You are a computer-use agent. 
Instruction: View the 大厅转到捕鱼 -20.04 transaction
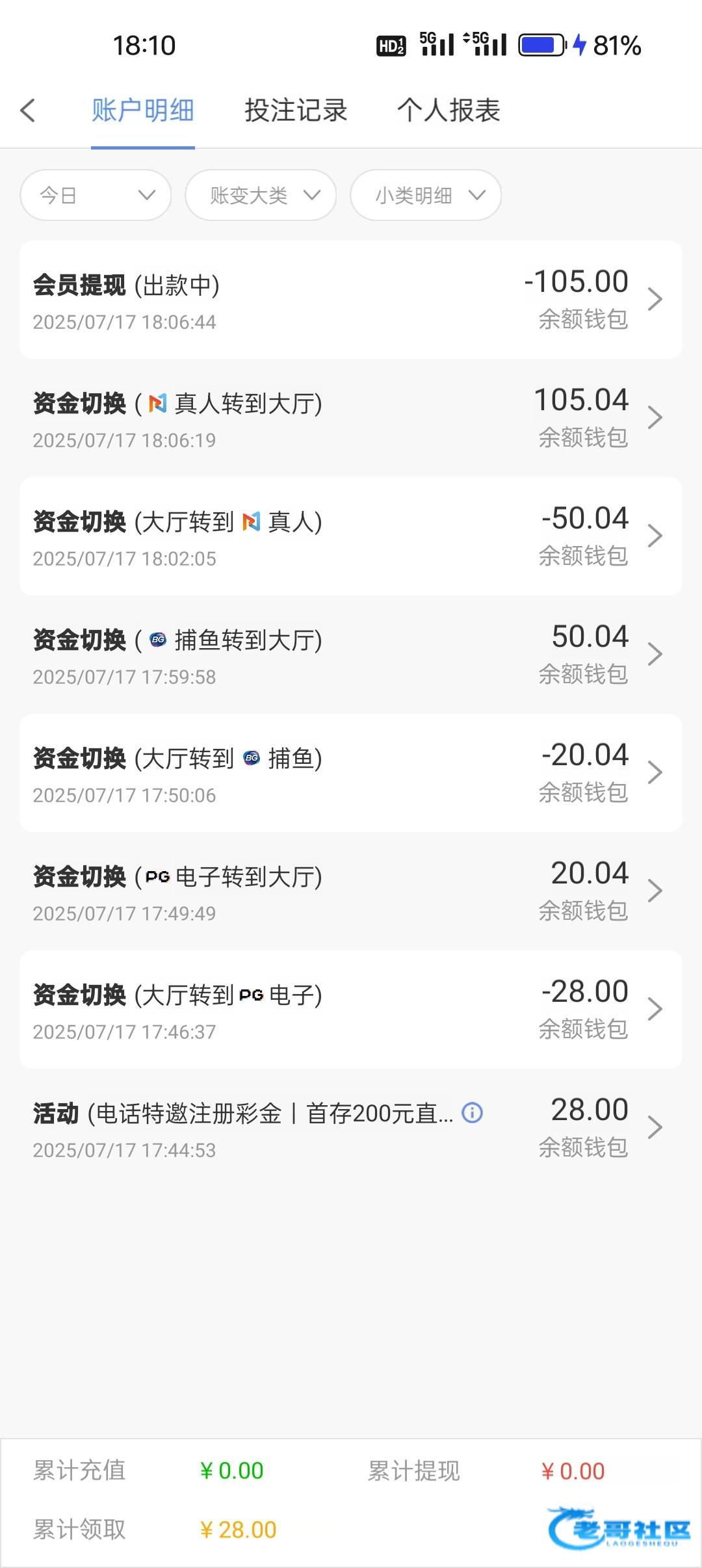(260, 772)
